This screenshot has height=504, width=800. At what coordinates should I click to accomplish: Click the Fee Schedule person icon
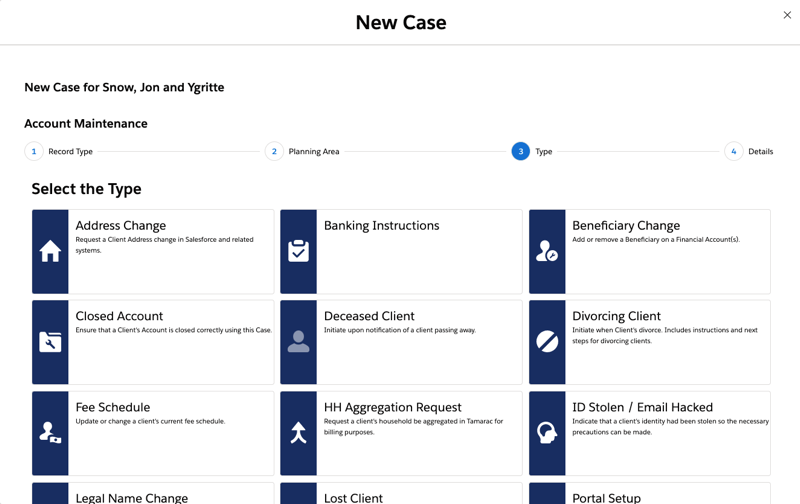(50, 434)
